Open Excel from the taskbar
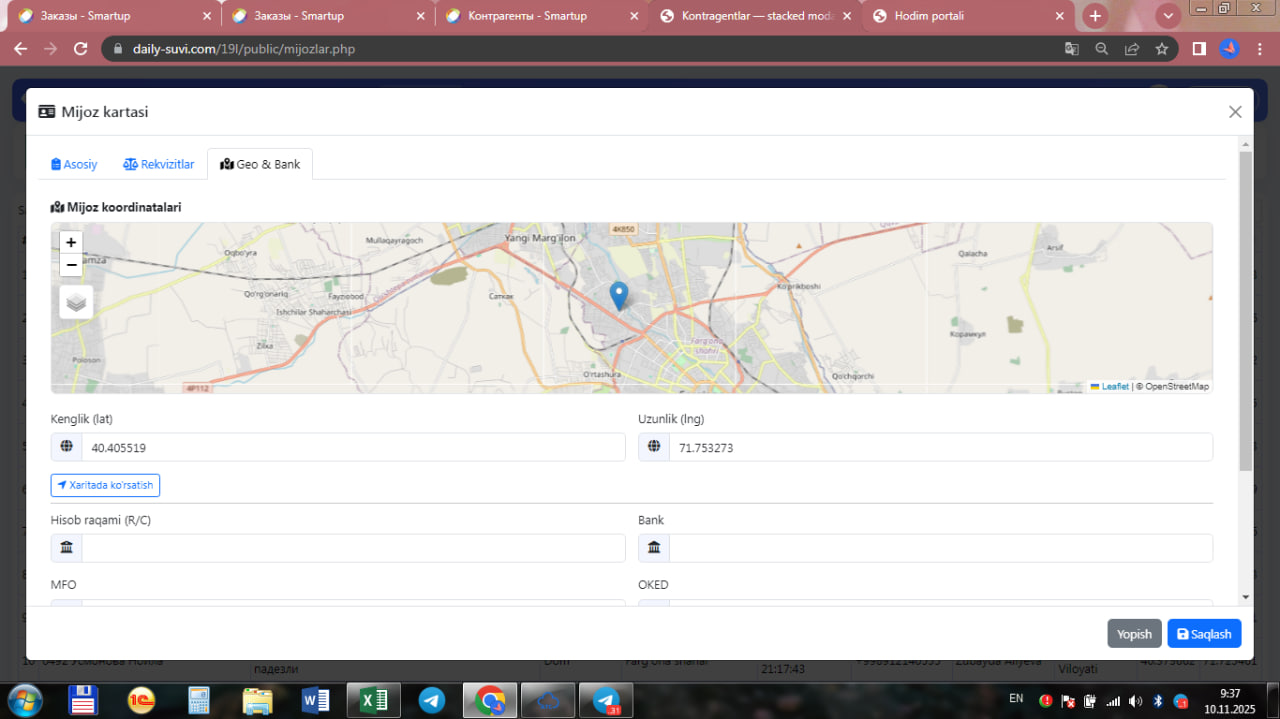The width and height of the screenshot is (1280, 719). [x=373, y=701]
